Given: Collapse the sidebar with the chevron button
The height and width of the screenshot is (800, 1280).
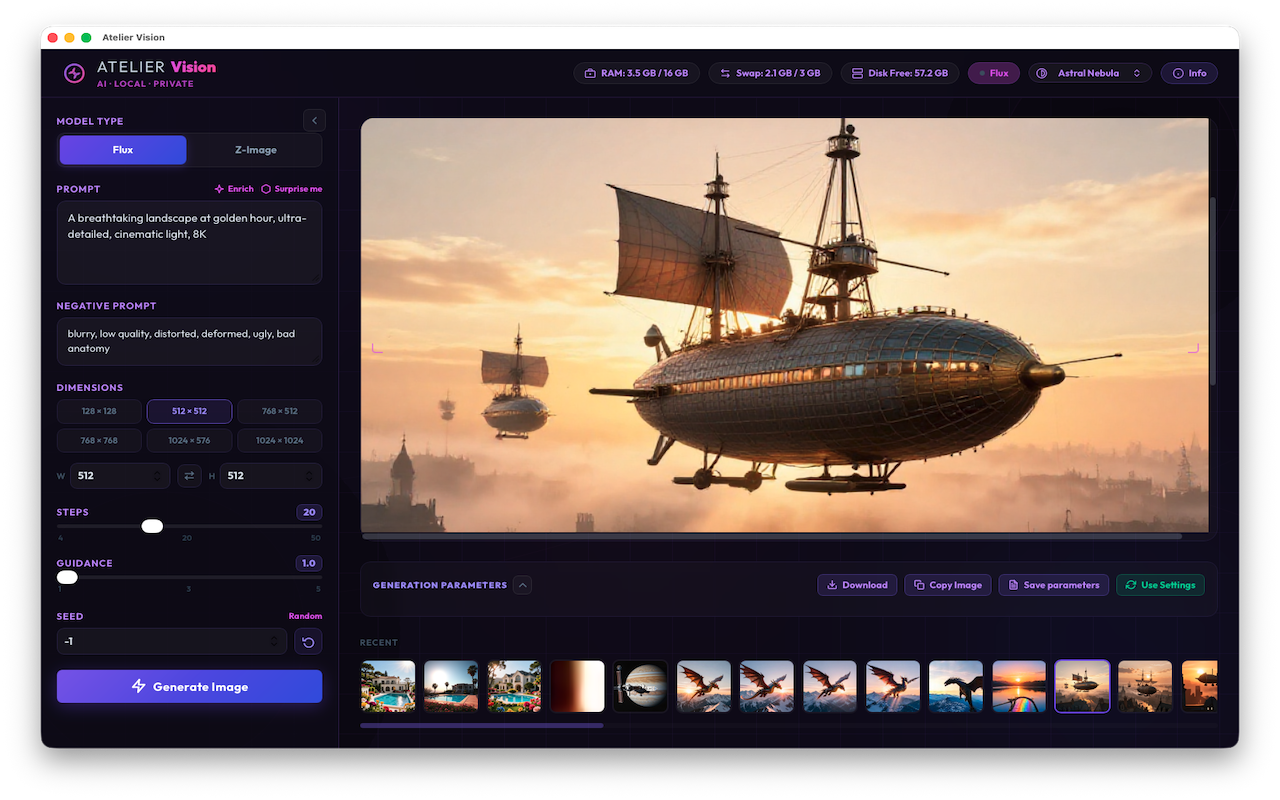Looking at the screenshot, I should [x=315, y=121].
